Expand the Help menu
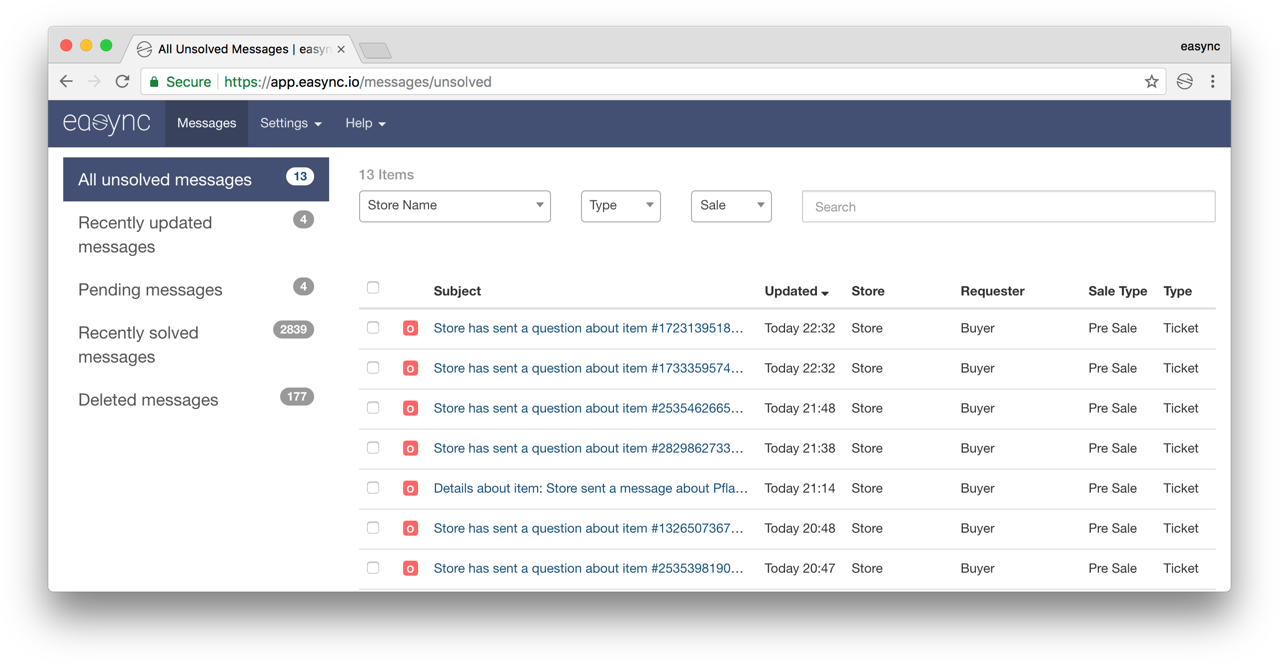1279x666 pixels. (x=365, y=123)
